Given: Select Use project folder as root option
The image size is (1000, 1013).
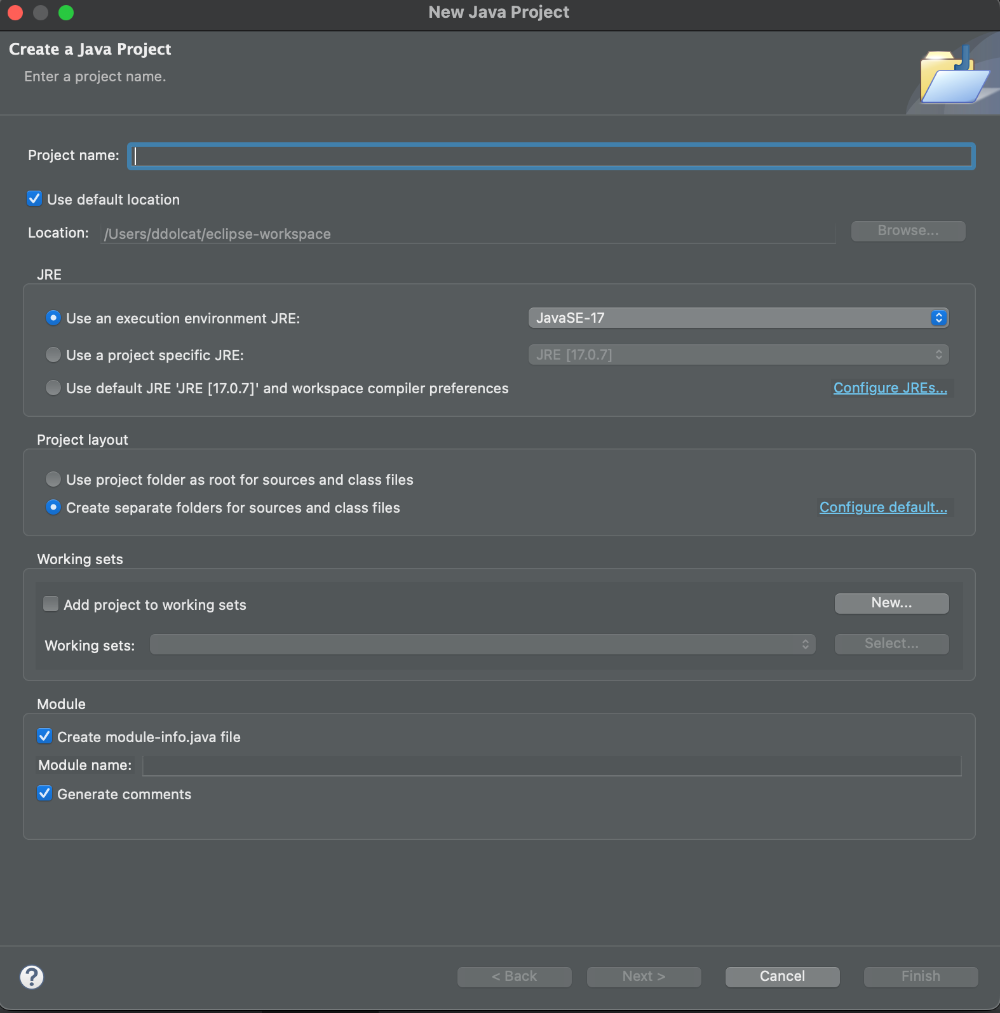Looking at the screenshot, I should [x=53, y=480].
